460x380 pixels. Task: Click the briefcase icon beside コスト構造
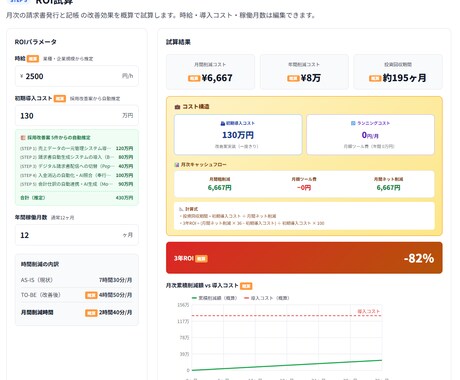tap(177, 107)
